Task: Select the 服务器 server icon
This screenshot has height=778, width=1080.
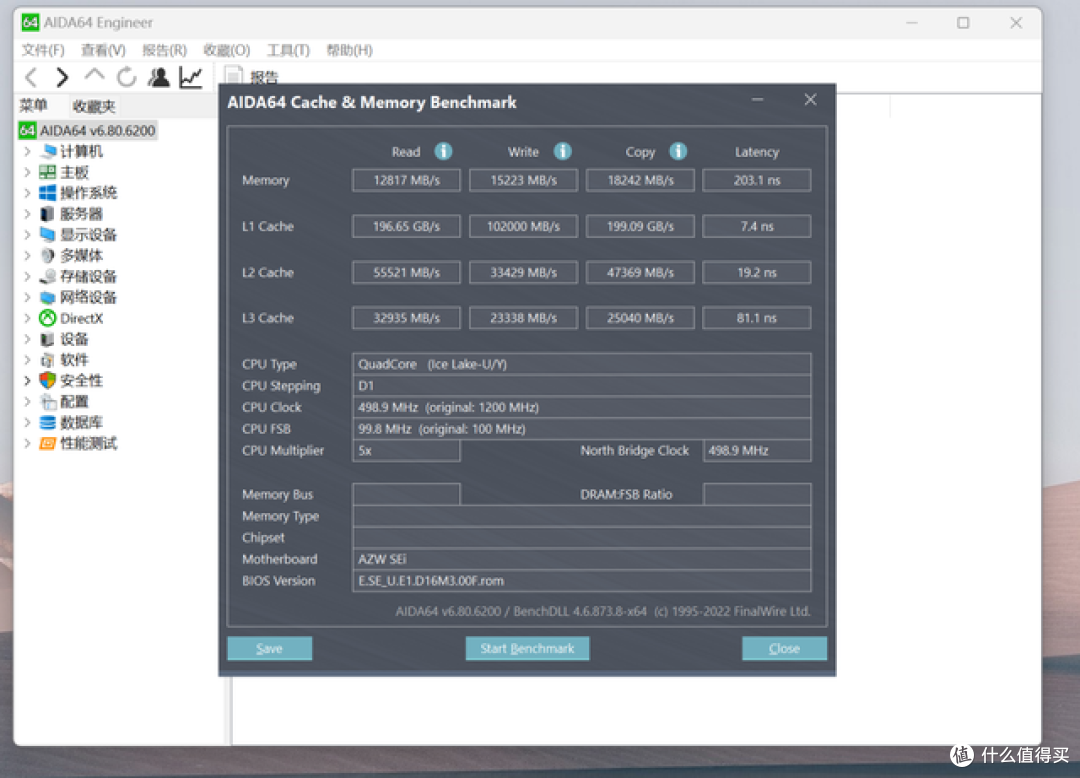Action: [x=48, y=214]
